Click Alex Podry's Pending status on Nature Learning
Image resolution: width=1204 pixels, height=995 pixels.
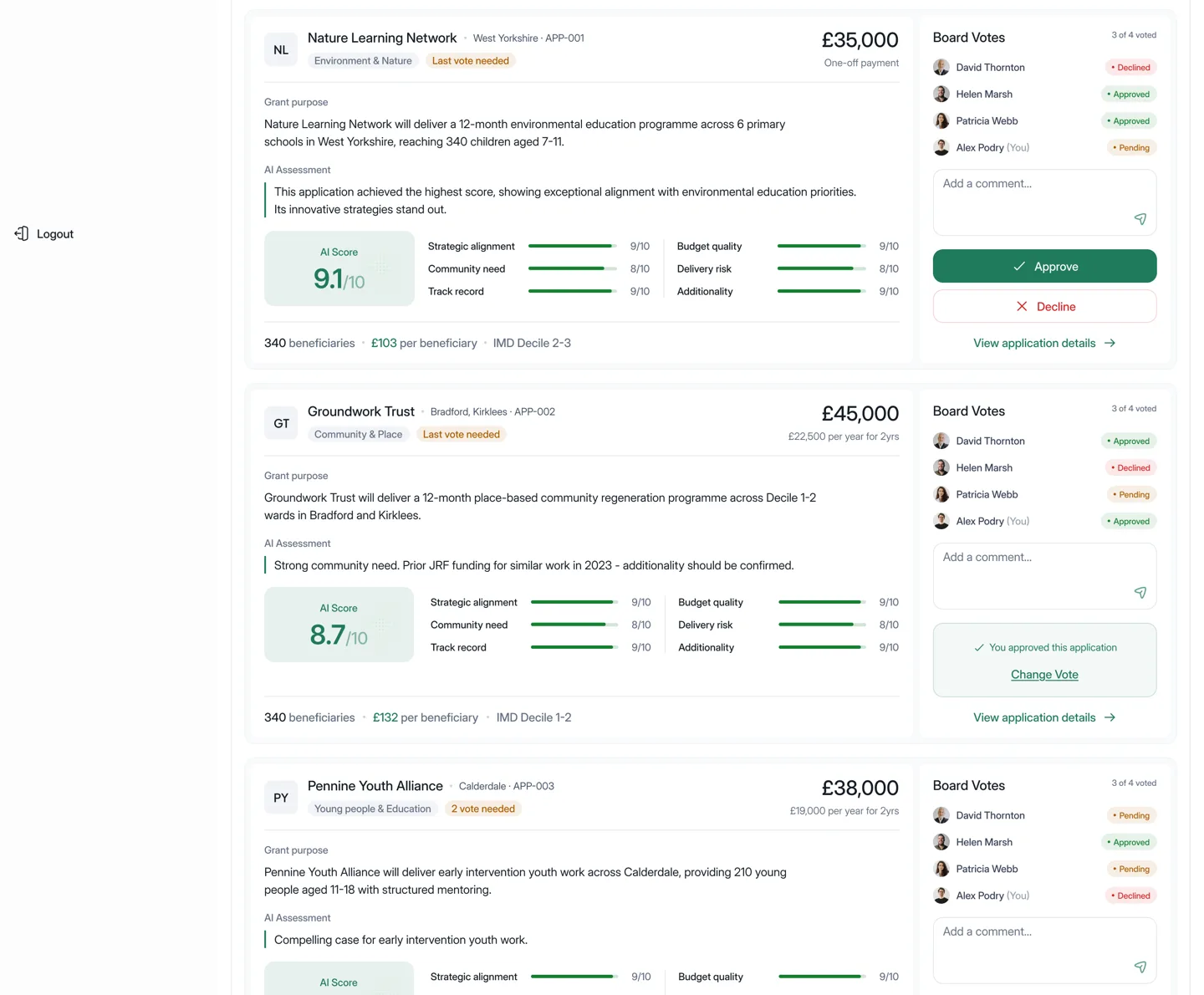point(1131,147)
